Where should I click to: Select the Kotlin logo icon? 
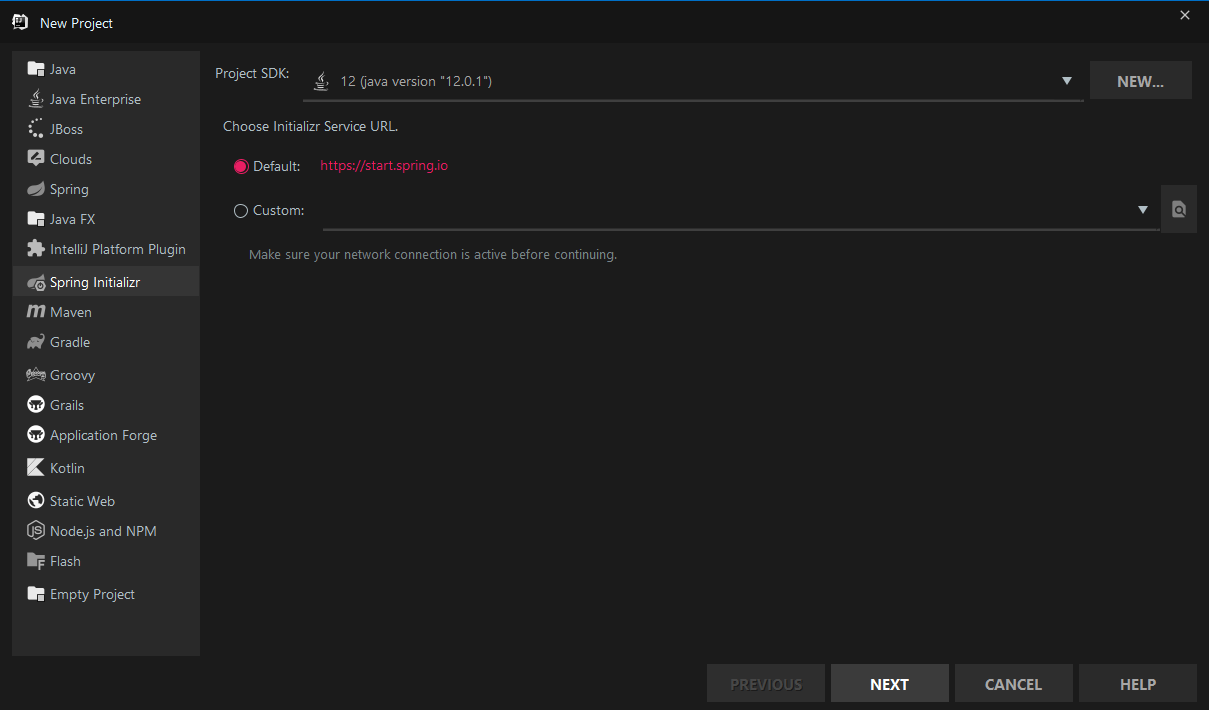pos(36,468)
